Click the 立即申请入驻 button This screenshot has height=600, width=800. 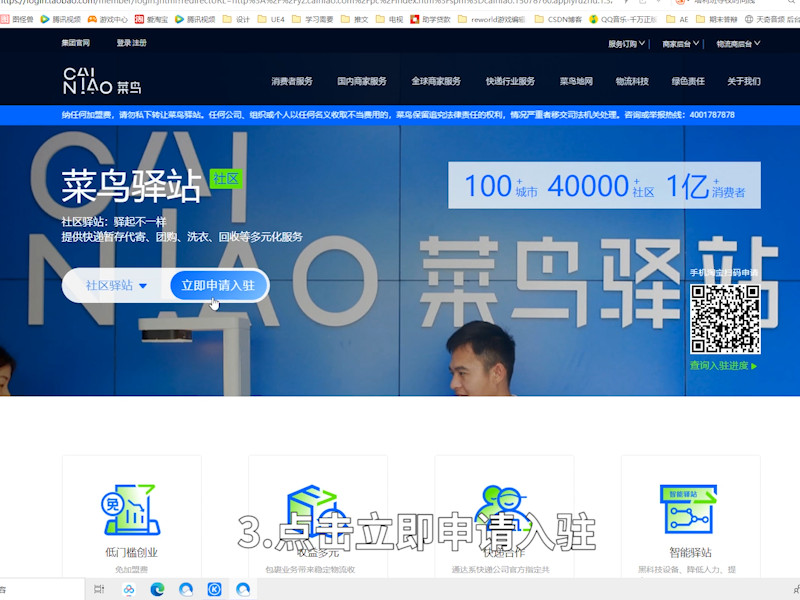tap(218, 285)
